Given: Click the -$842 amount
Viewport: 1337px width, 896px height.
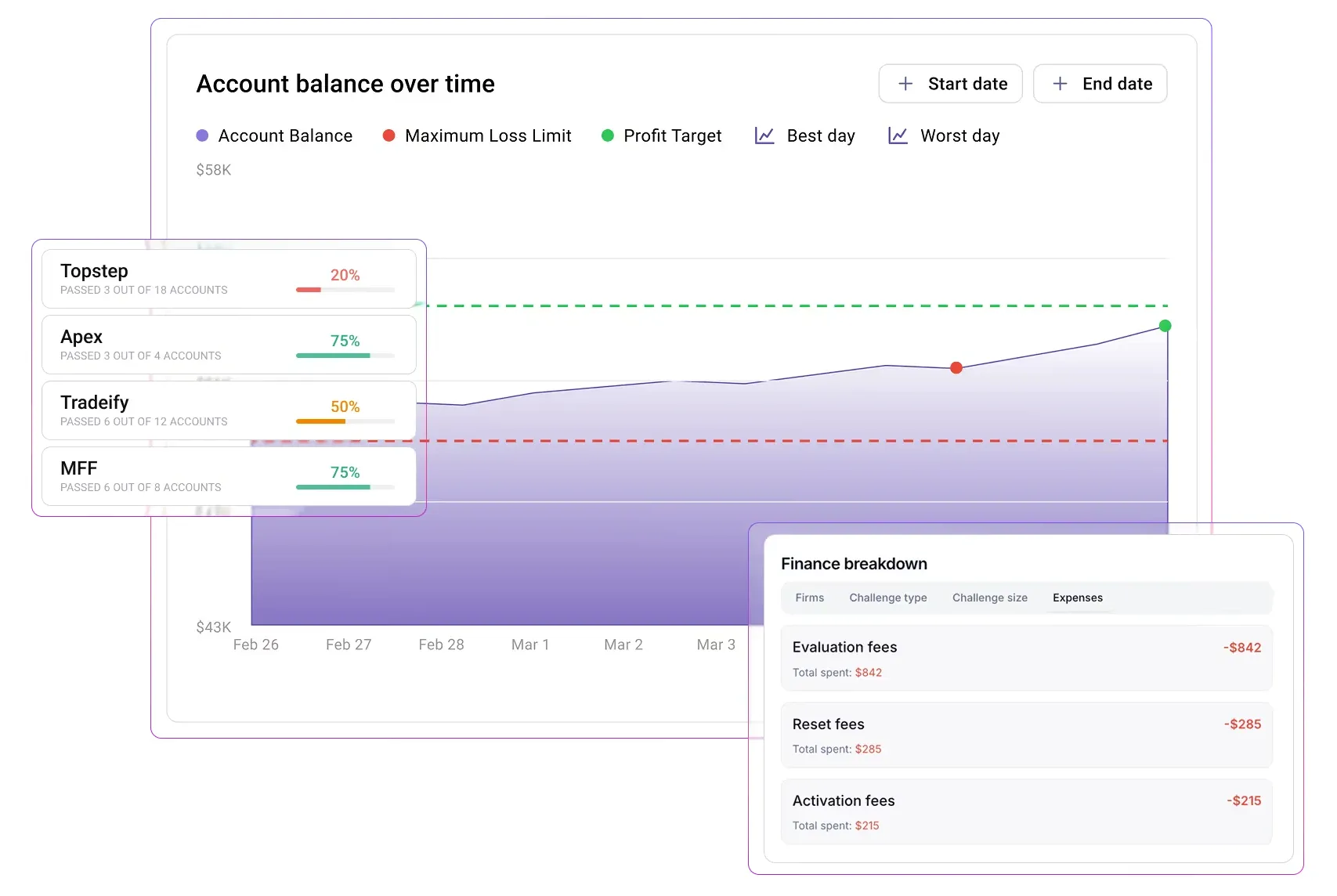Looking at the screenshot, I should point(1242,648).
